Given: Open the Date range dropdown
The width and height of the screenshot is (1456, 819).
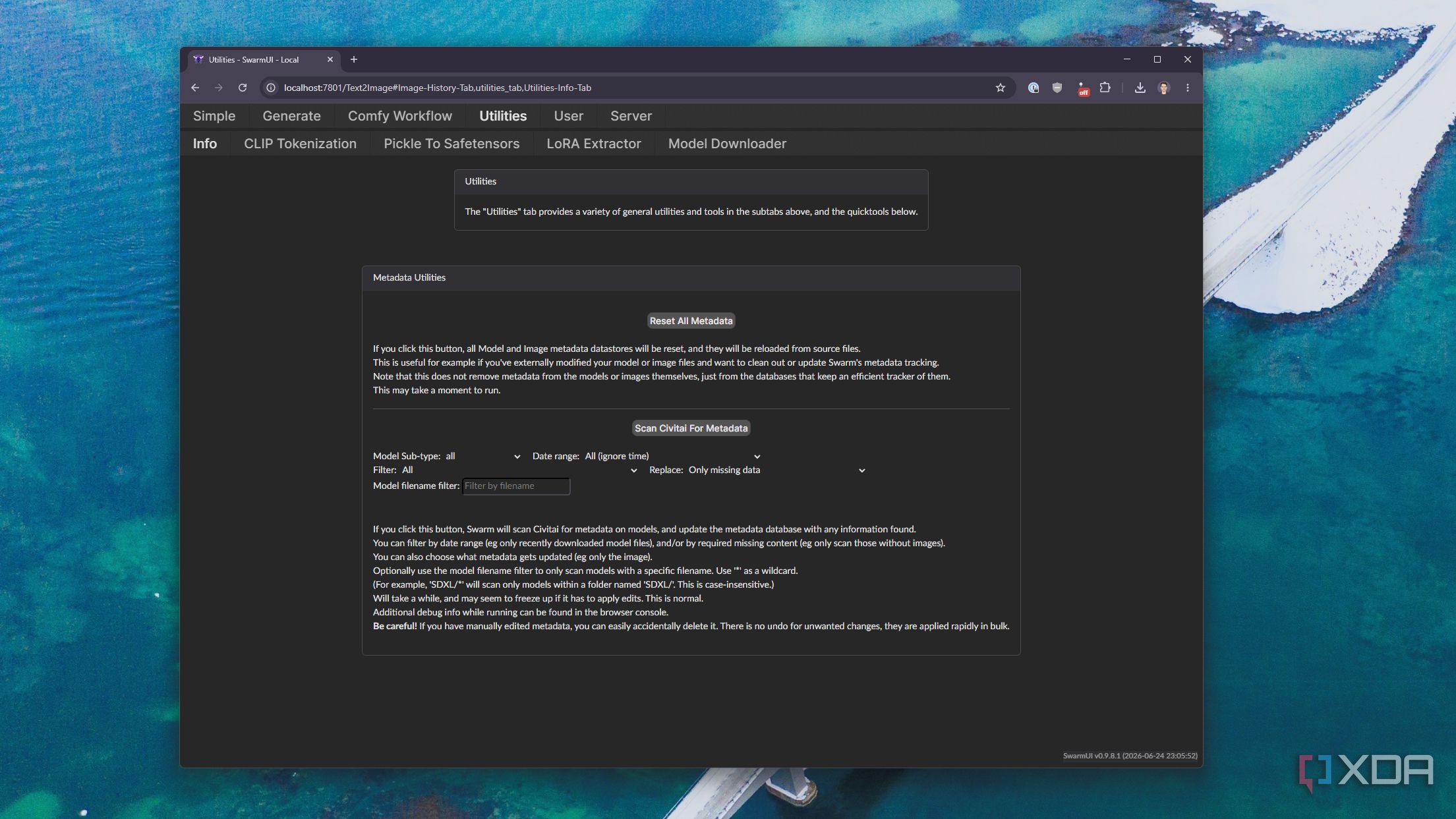Looking at the screenshot, I should tap(672, 456).
